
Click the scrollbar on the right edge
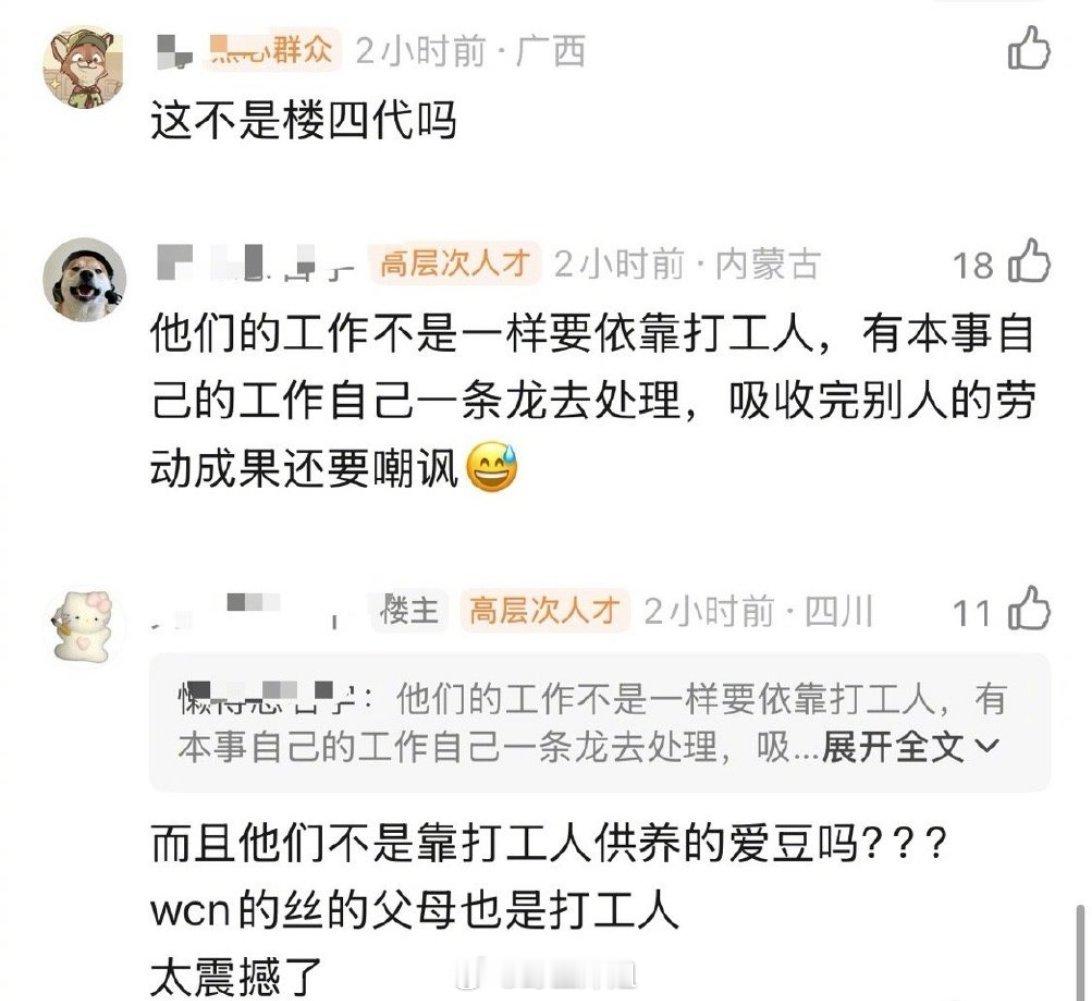(1079, 949)
